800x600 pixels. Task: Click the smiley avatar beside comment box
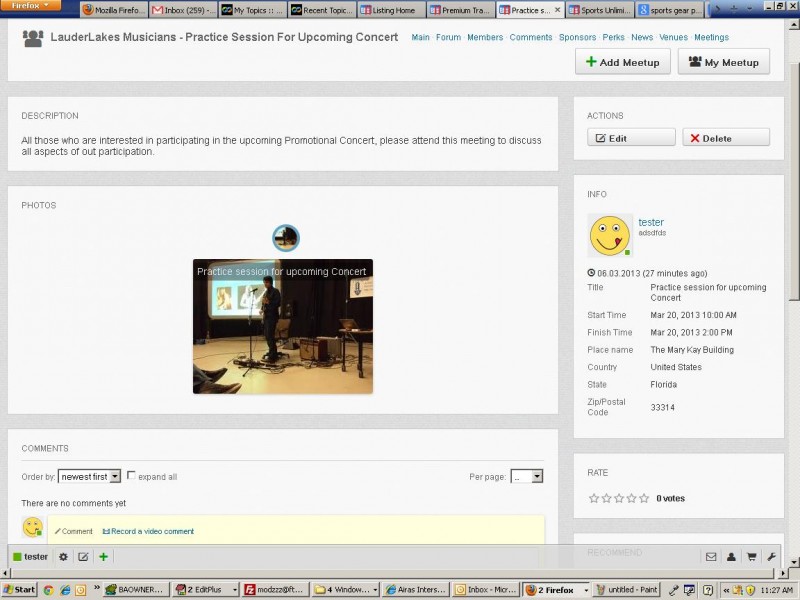(33, 527)
